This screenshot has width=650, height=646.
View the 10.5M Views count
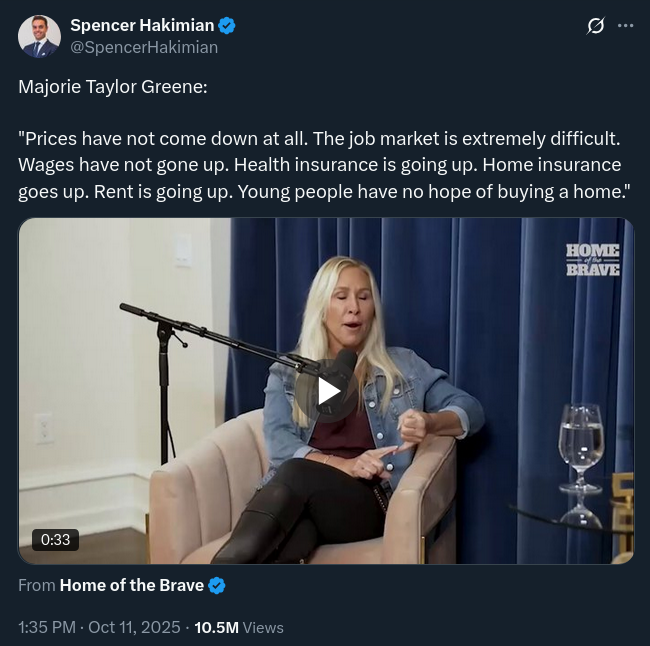tap(239, 627)
